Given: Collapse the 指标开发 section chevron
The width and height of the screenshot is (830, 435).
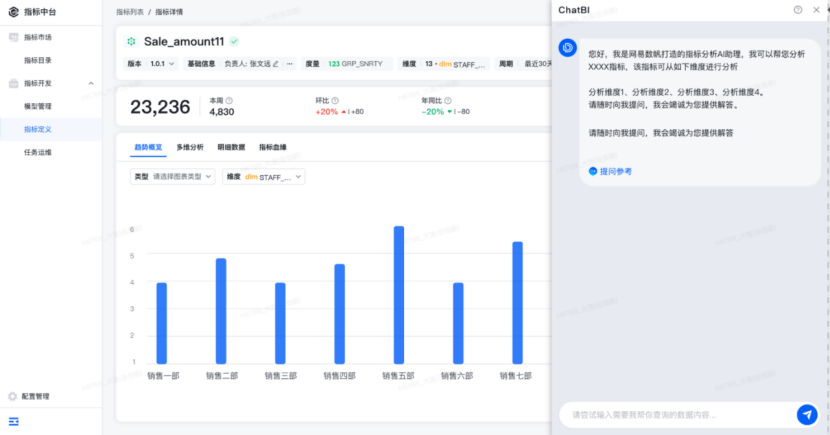Looking at the screenshot, I should pos(91,83).
